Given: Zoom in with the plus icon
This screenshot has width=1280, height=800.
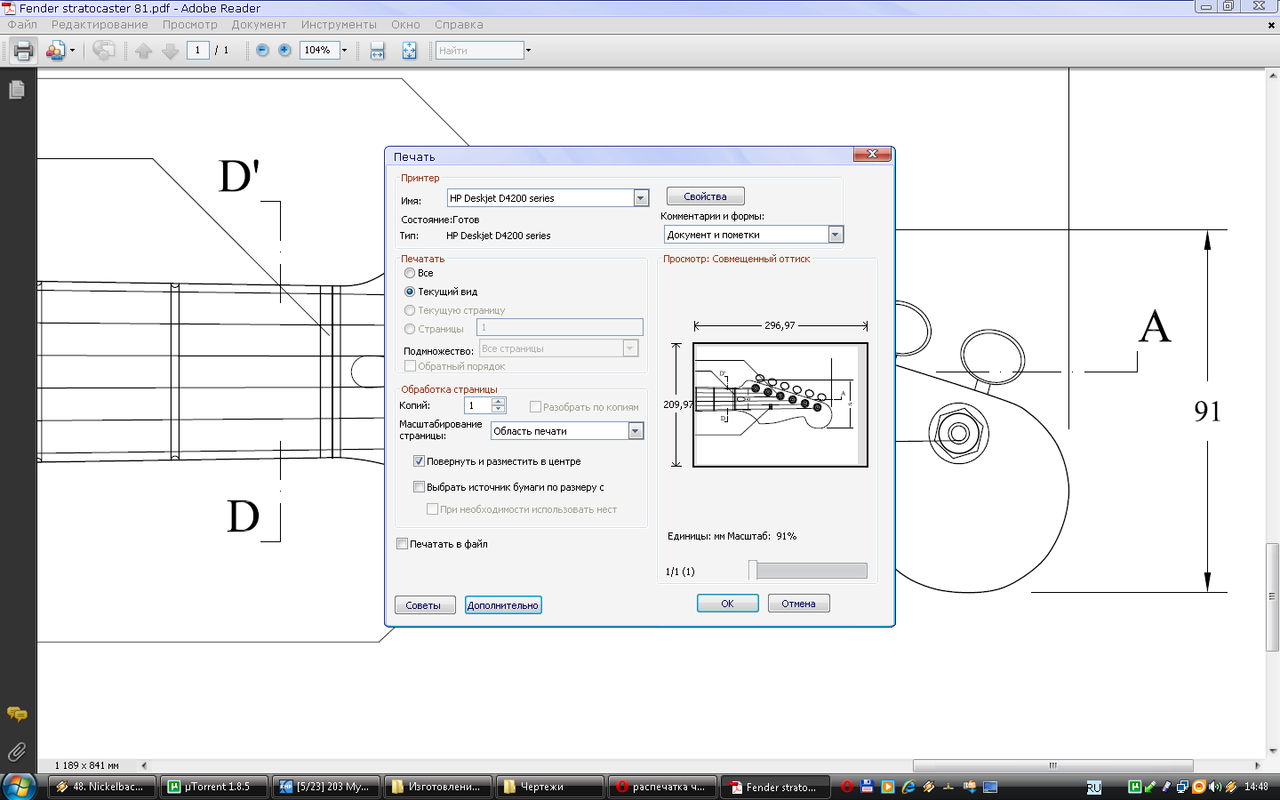Looking at the screenshot, I should tap(285, 50).
